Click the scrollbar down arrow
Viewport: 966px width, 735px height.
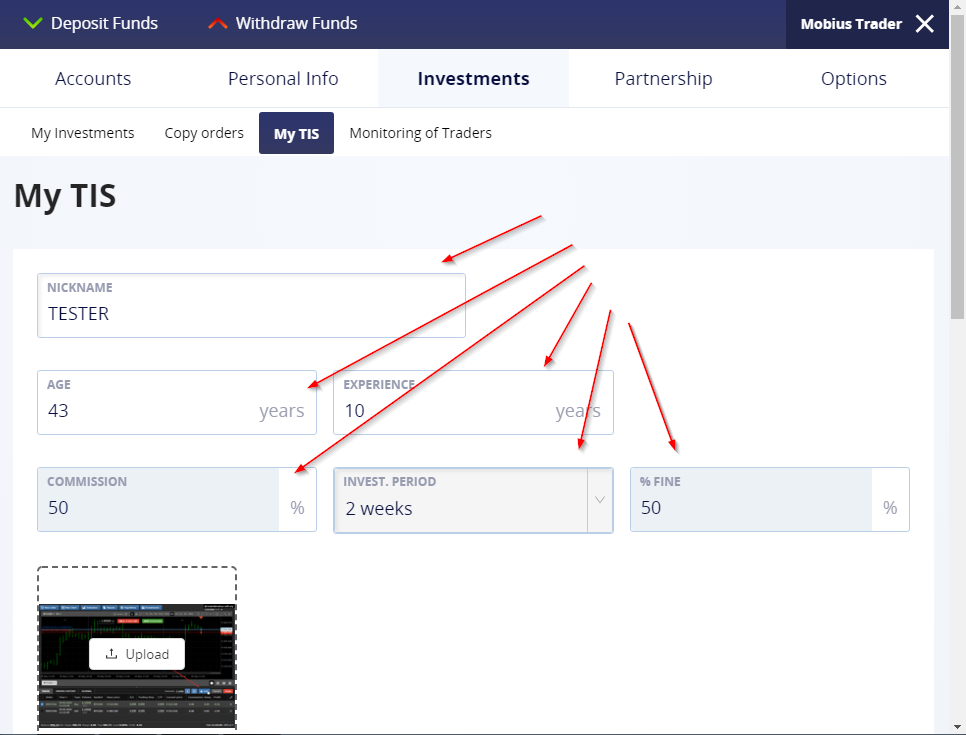pyautogui.click(x=957, y=728)
